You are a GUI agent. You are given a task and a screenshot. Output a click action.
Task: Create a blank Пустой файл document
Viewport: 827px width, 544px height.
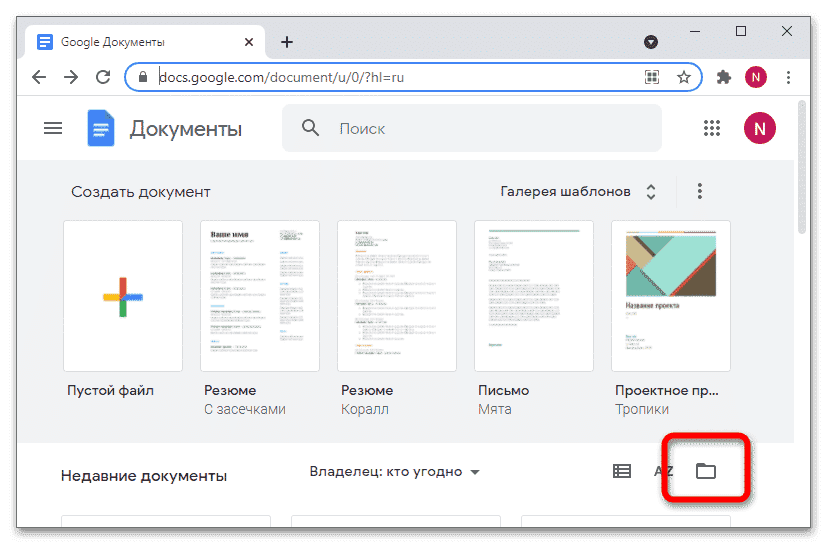tap(122, 296)
